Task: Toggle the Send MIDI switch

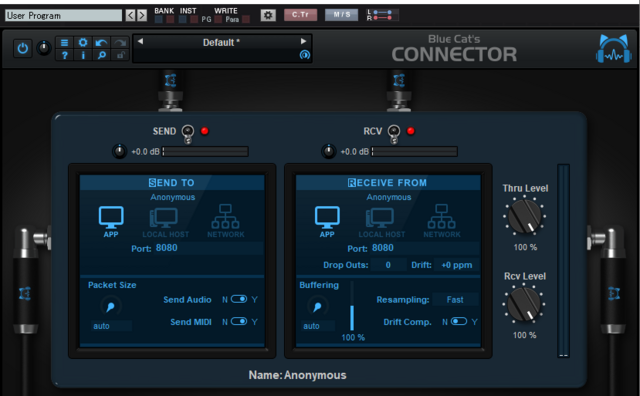Action: [239, 322]
